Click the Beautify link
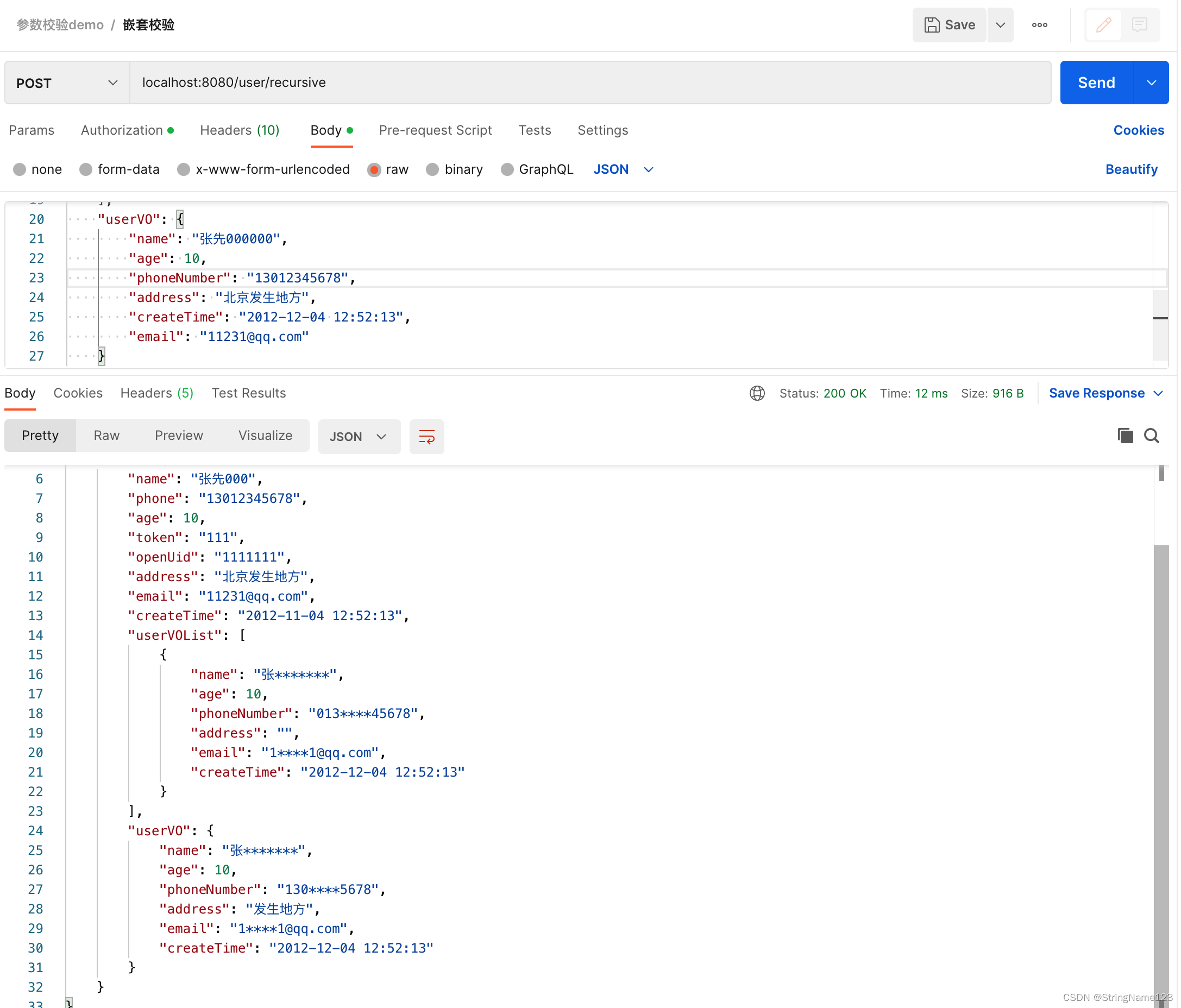Image resolution: width=1181 pixels, height=1008 pixels. tap(1132, 169)
